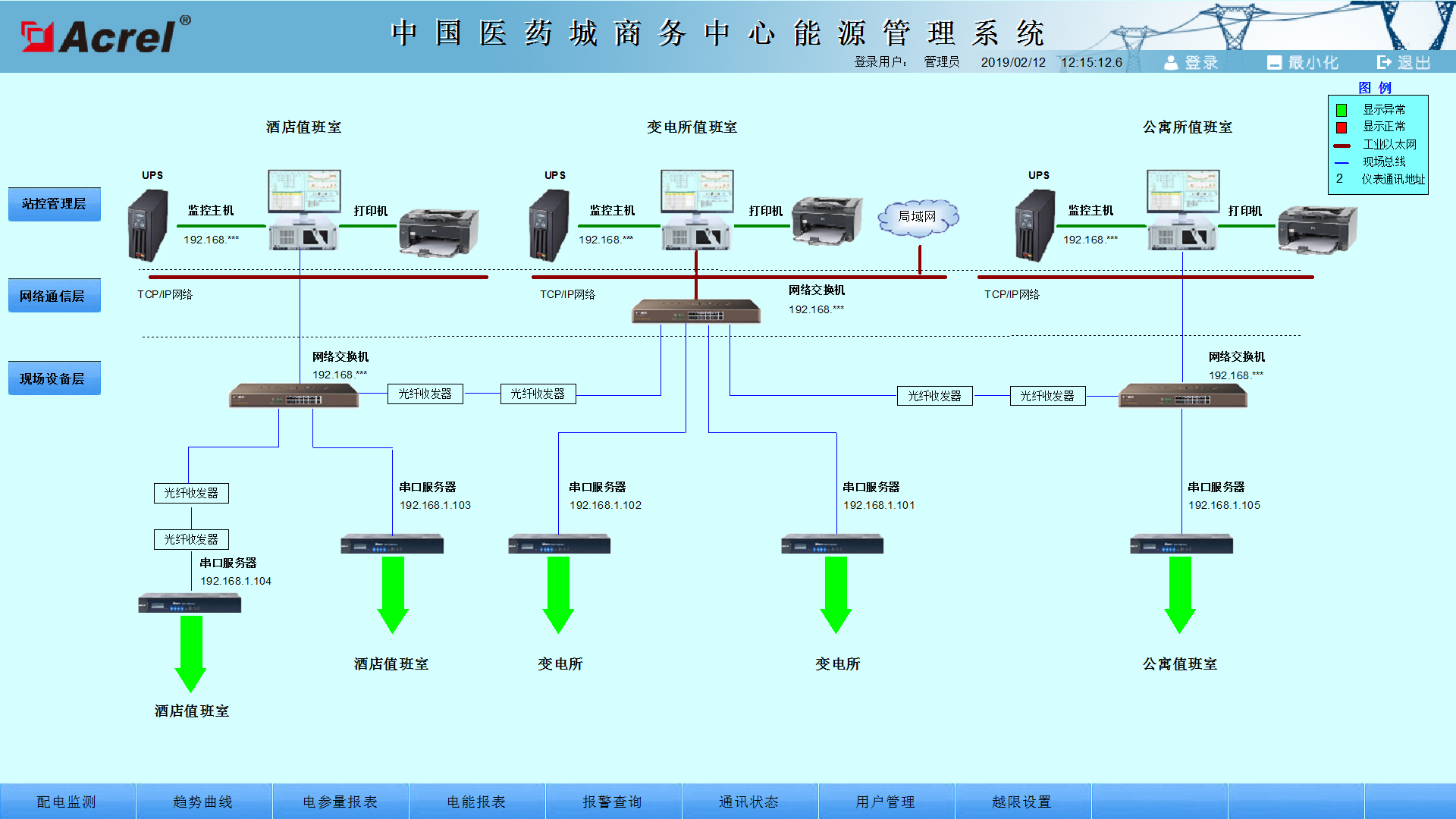Click the central network switch under substation
The image size is (1456, 819).
tap(695, 311)
